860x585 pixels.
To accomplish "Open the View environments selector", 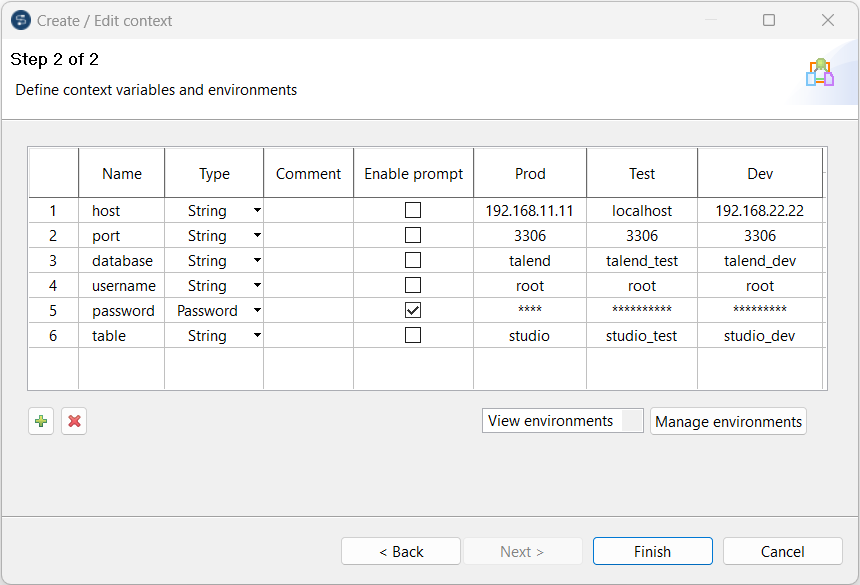I will (563, 421).
